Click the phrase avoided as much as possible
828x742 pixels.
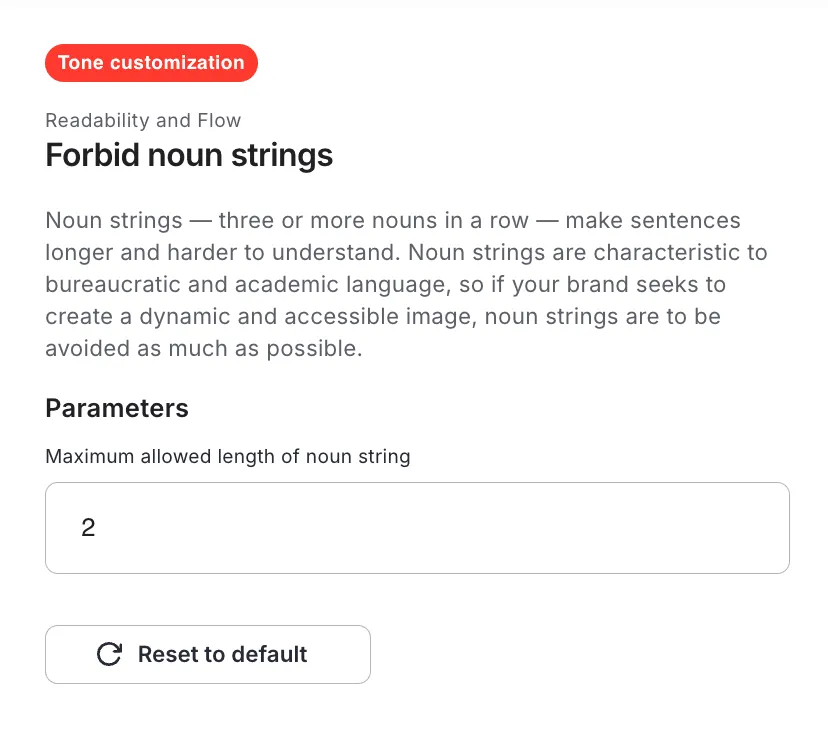pyautogui.click(x=204, y=349)
